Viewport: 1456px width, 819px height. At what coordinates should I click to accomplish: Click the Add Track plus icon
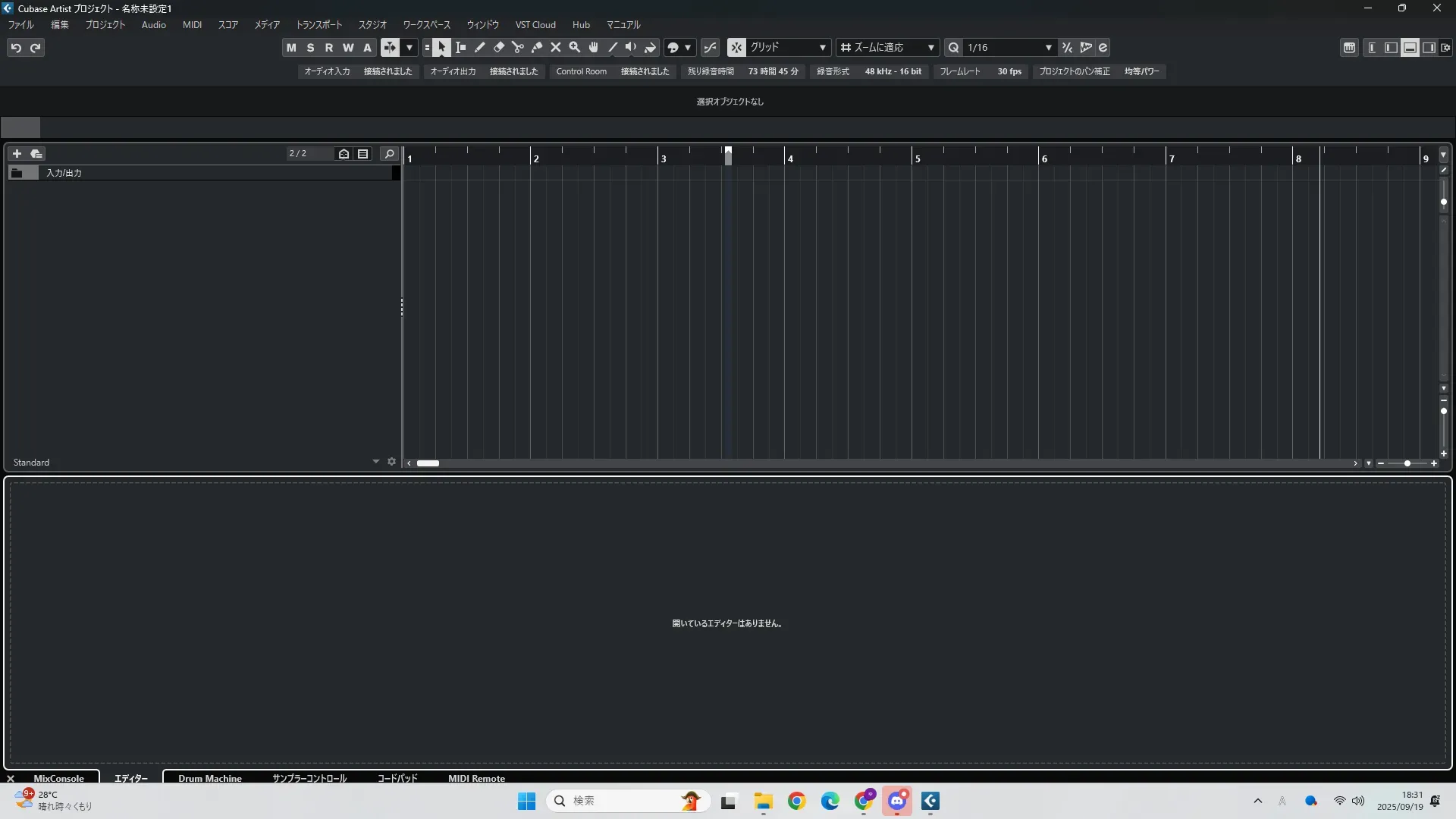[17, 154]
